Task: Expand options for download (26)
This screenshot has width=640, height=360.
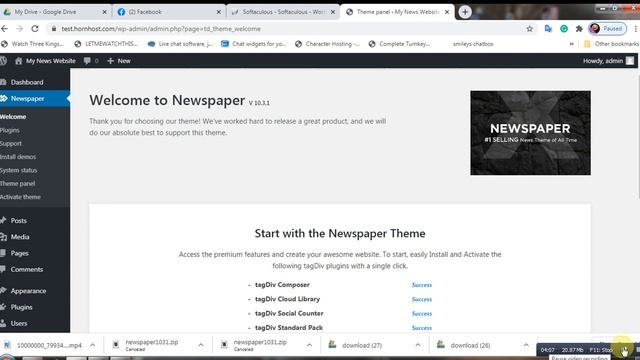Action: click(526, 345)
